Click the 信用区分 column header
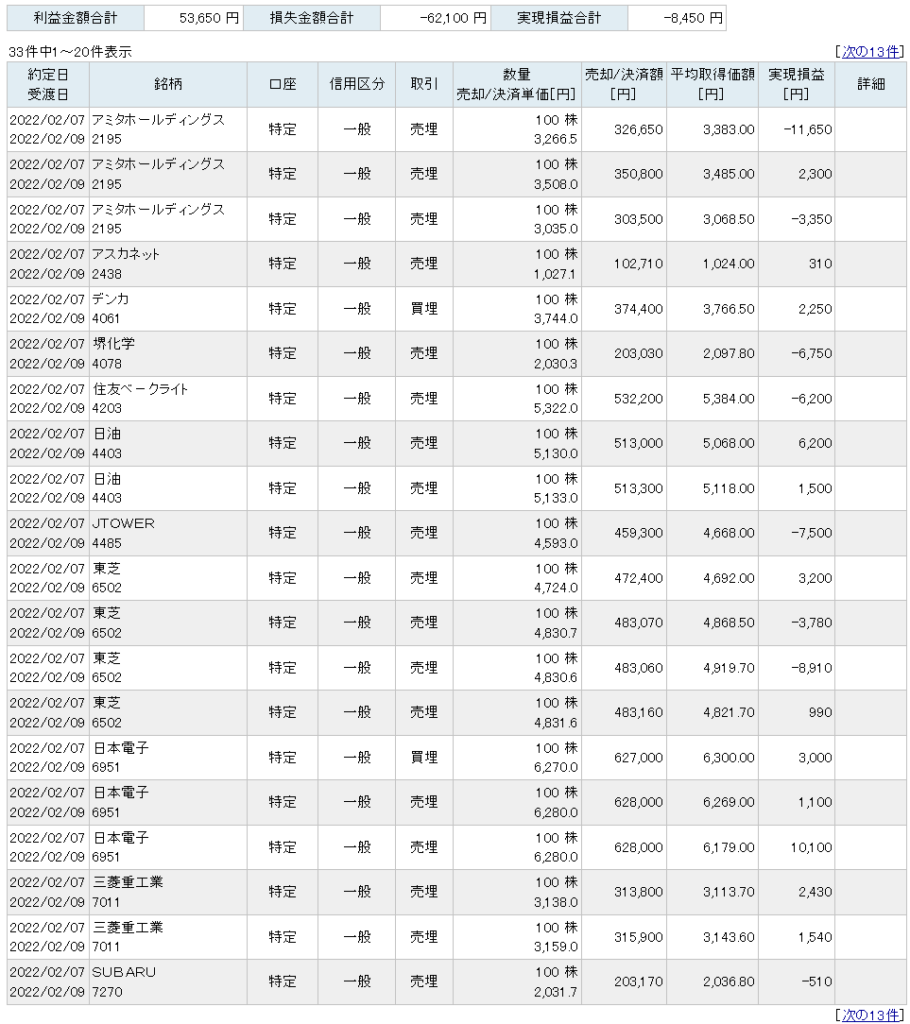This screenshot has height=1024, width=910. coord(357,84)
